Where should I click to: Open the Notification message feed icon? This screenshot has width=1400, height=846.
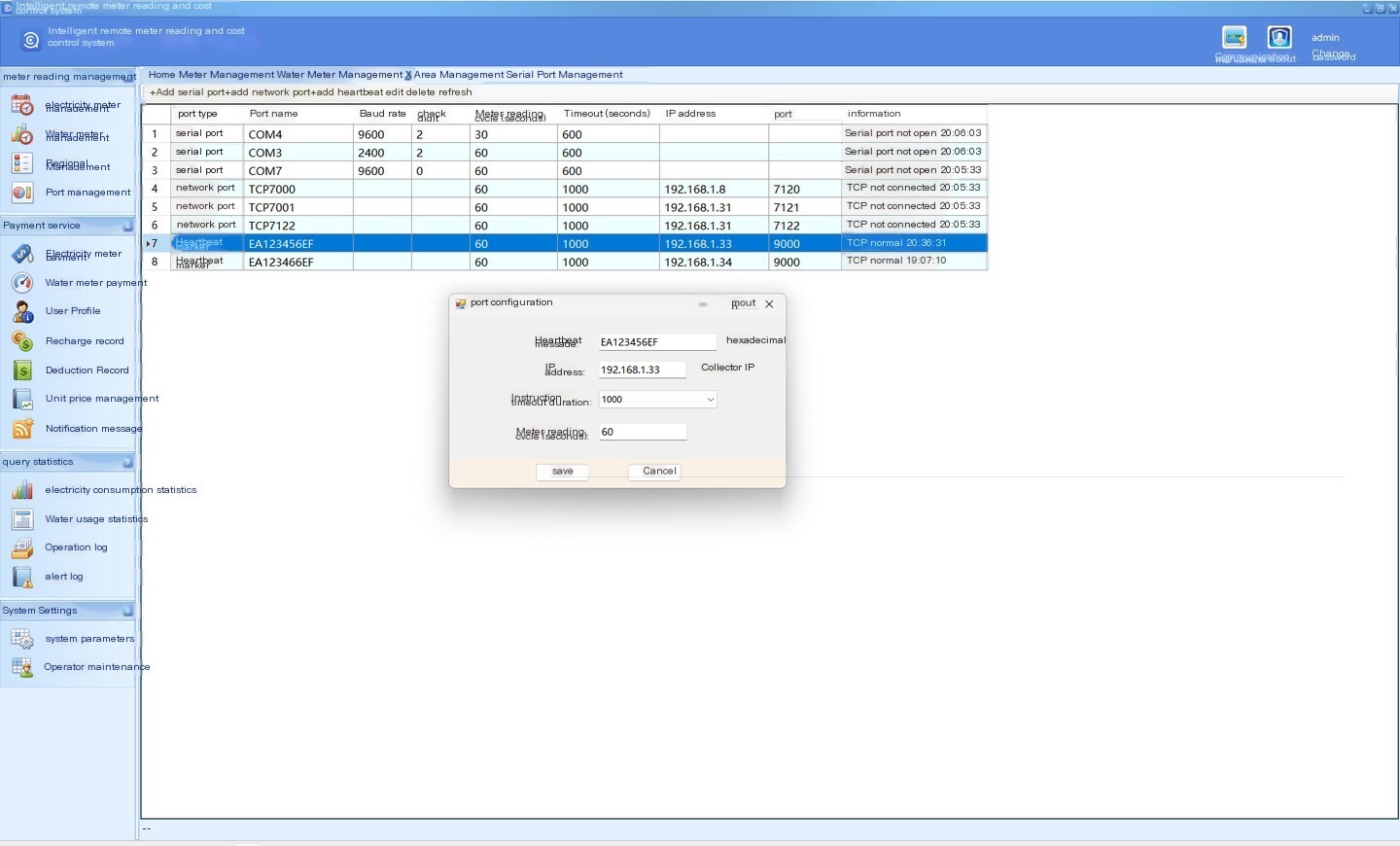tap(22, 429)
